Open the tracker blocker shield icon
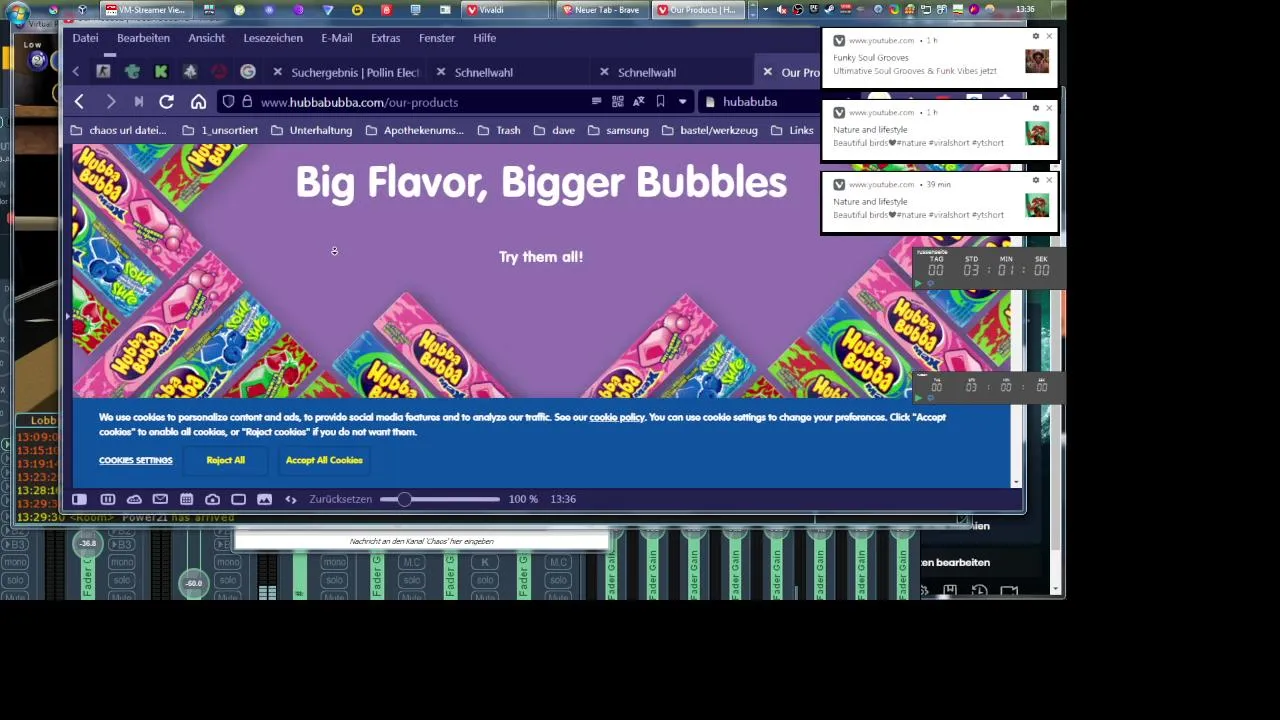The height and width of the screenshot is (720, 1280). [x=229, y=102]
